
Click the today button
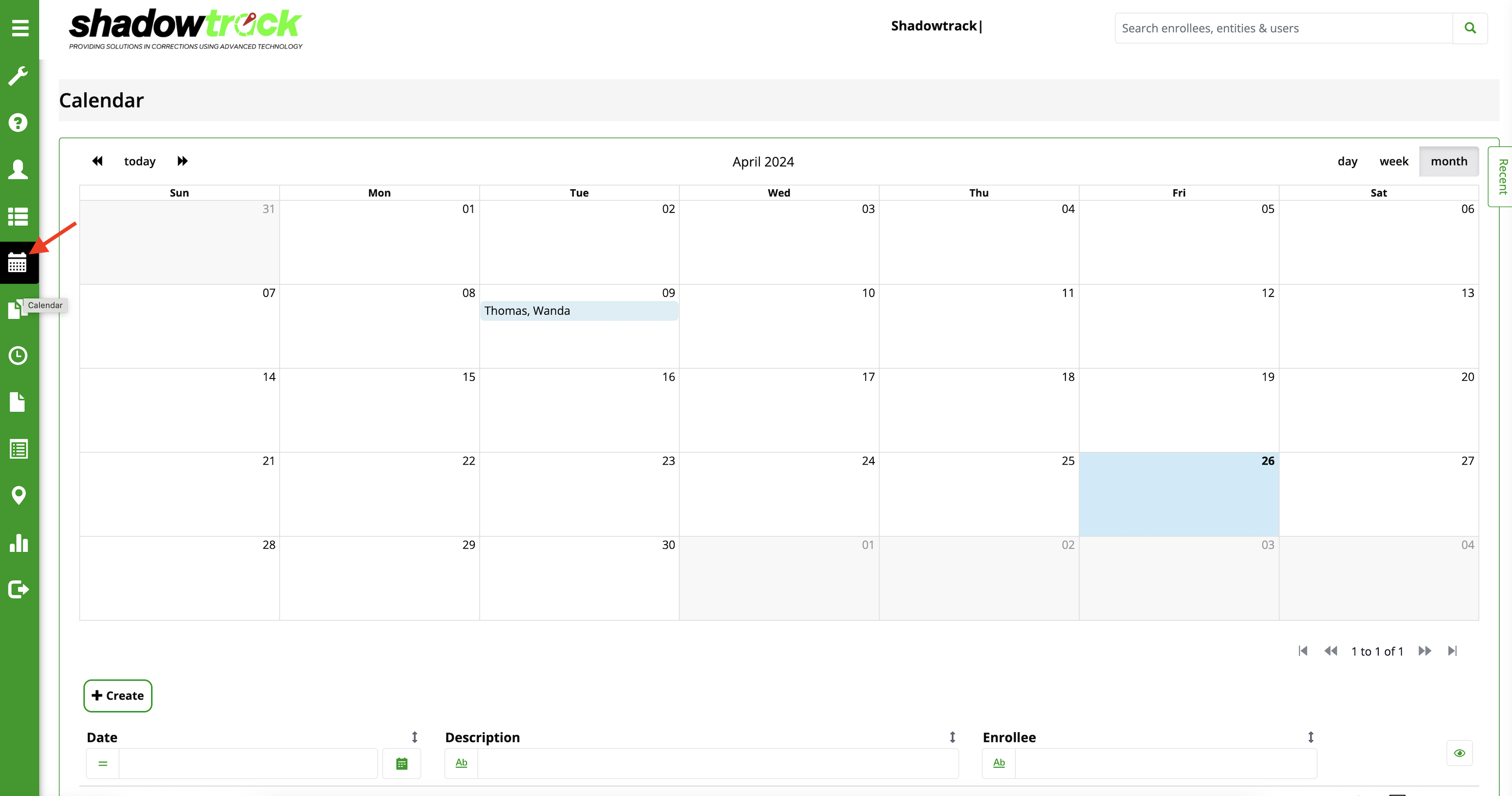pos(140,162)
